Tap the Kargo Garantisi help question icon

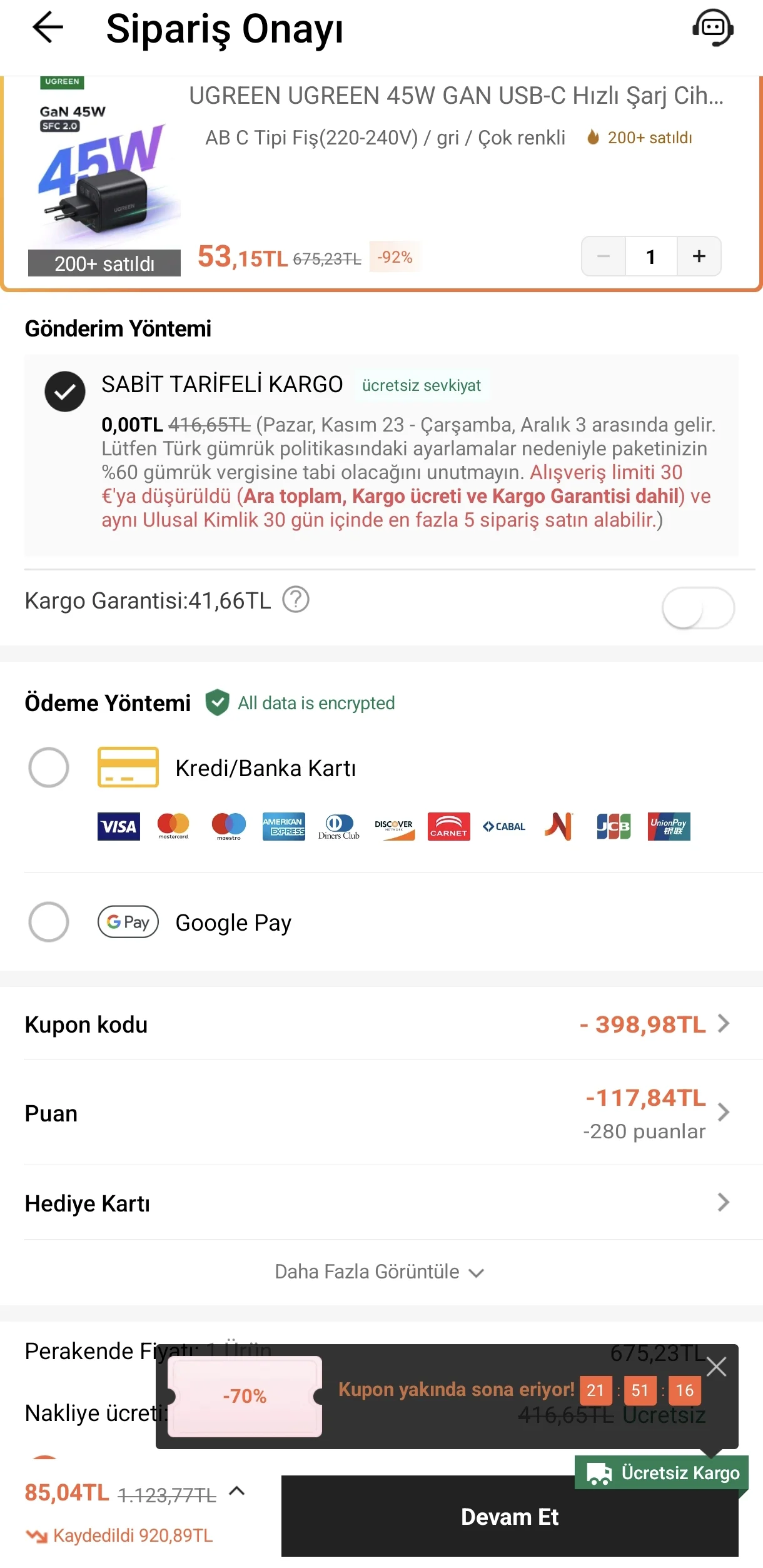pos(296,599)
